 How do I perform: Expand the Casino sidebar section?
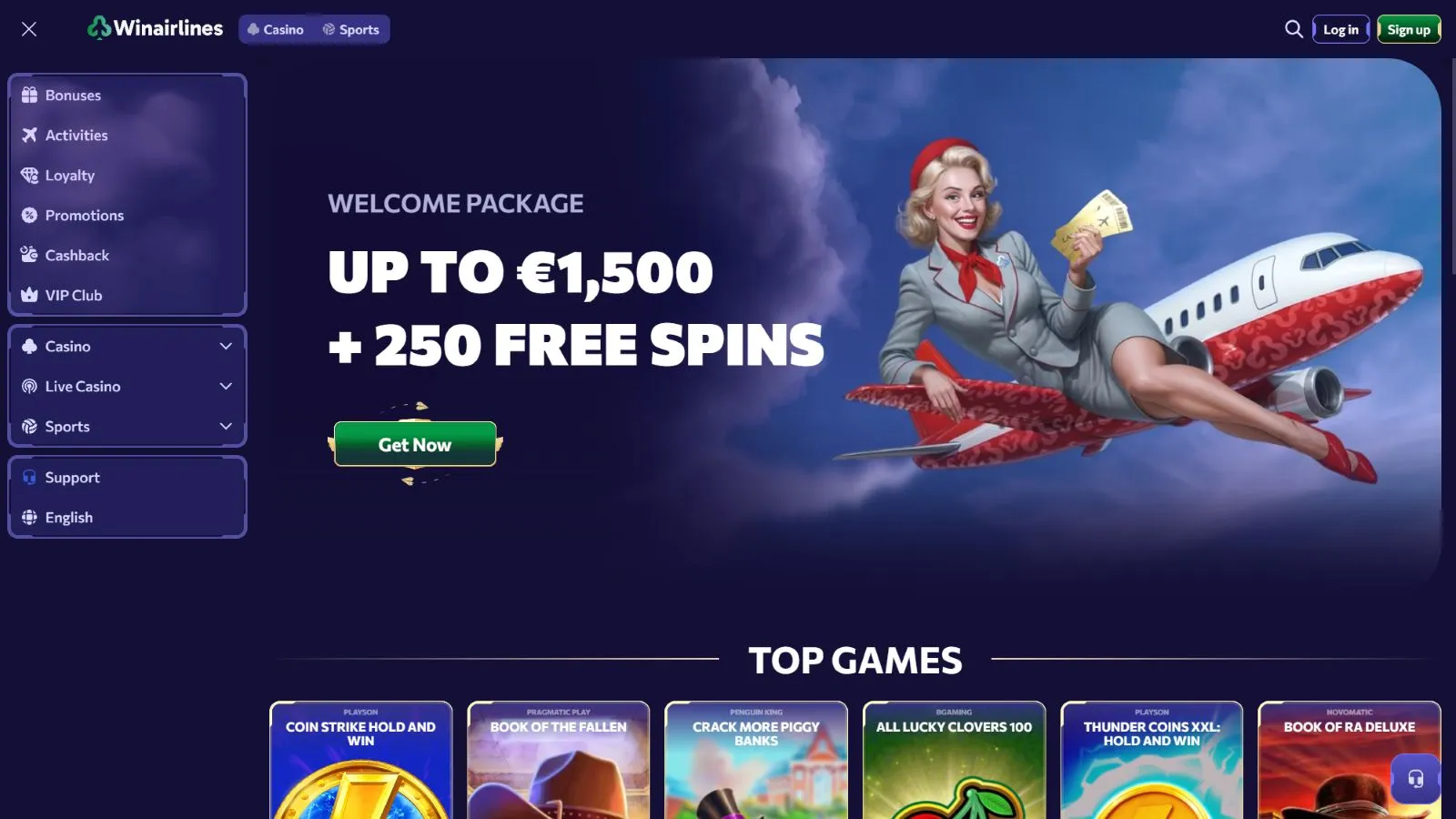click(x=127, y=346)
